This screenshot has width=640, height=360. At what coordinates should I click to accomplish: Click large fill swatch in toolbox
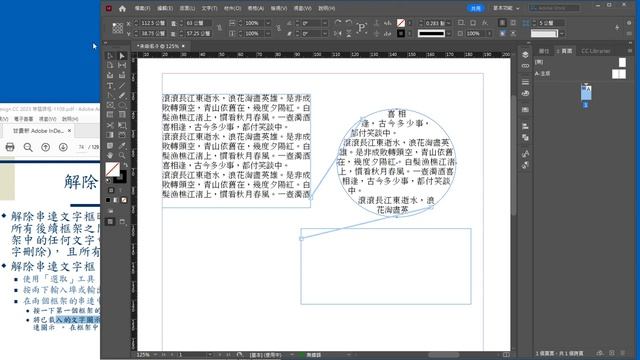[113, 169]
